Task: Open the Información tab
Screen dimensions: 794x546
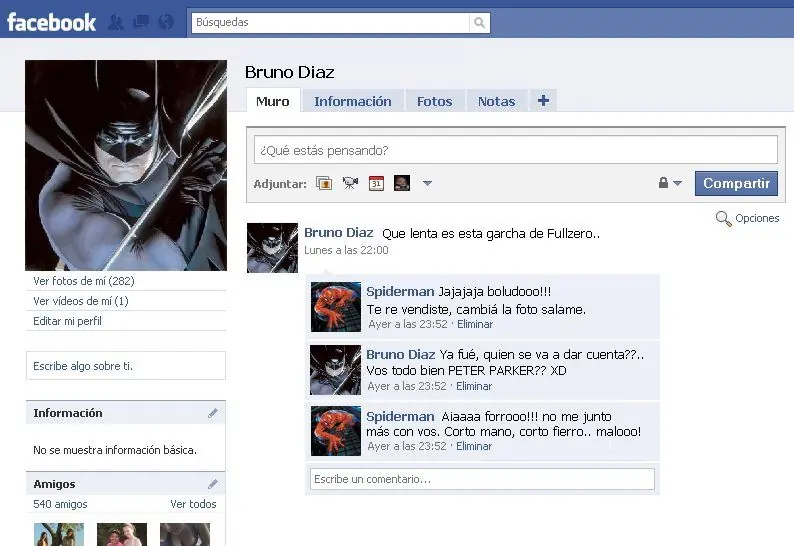Action: click(353, 101)
